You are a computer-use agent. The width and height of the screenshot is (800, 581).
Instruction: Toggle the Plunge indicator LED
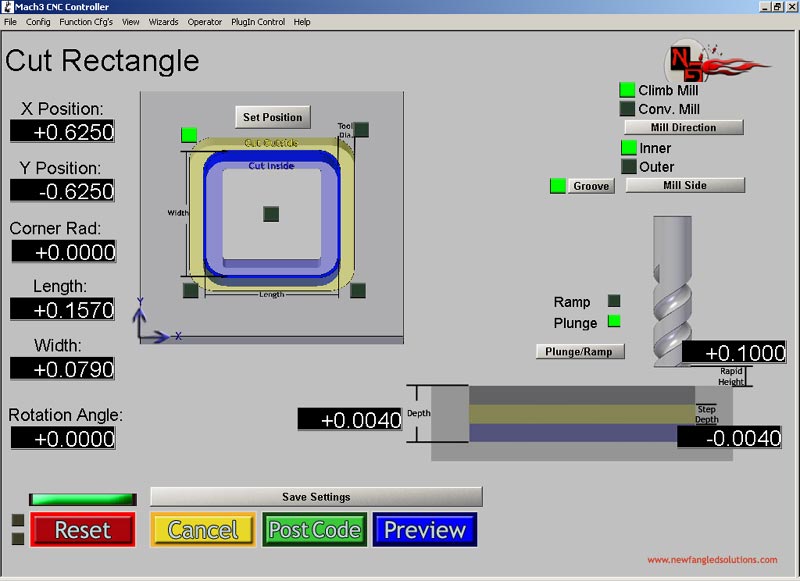click(614, 321)
